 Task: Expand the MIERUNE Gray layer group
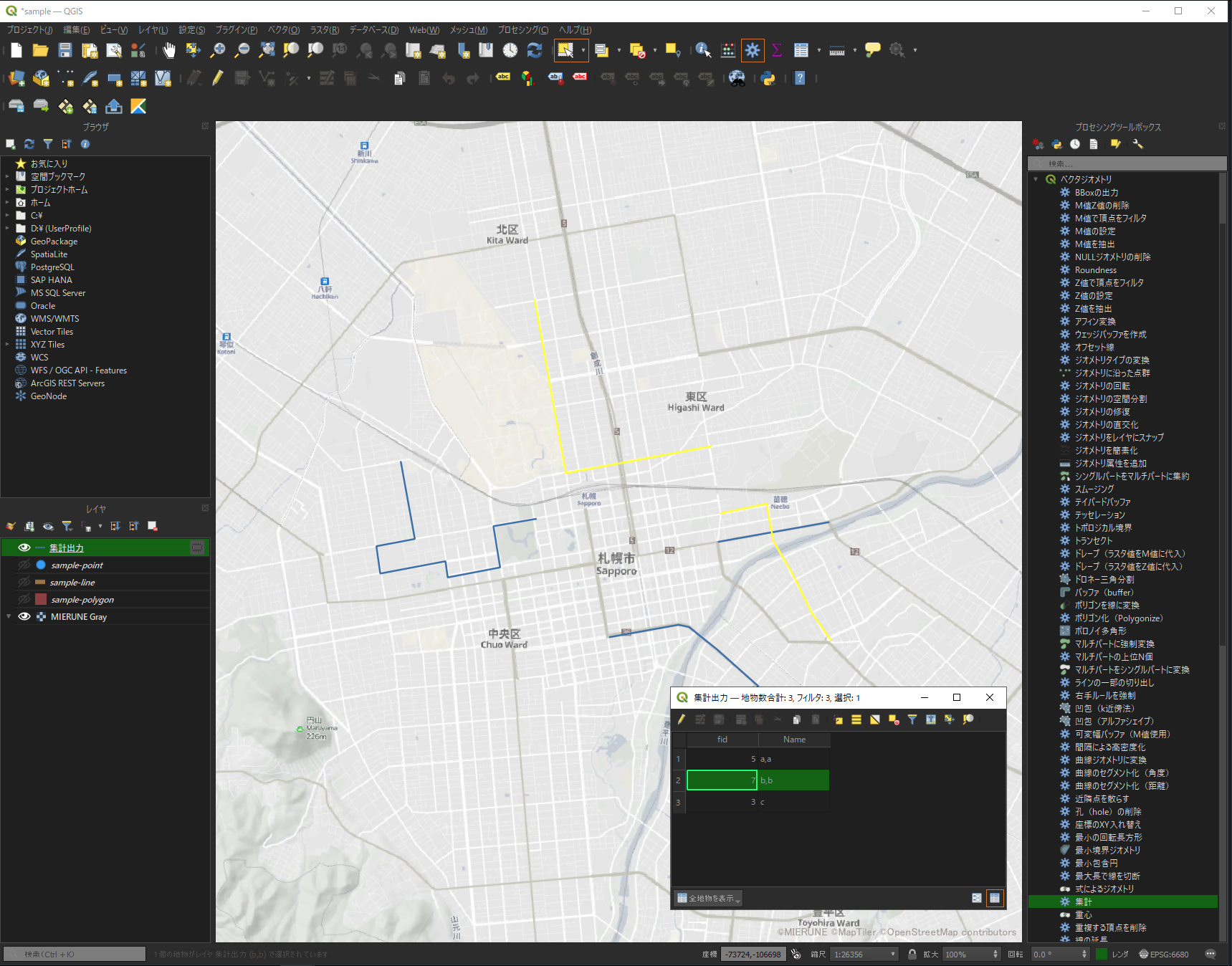pos(9,616)
